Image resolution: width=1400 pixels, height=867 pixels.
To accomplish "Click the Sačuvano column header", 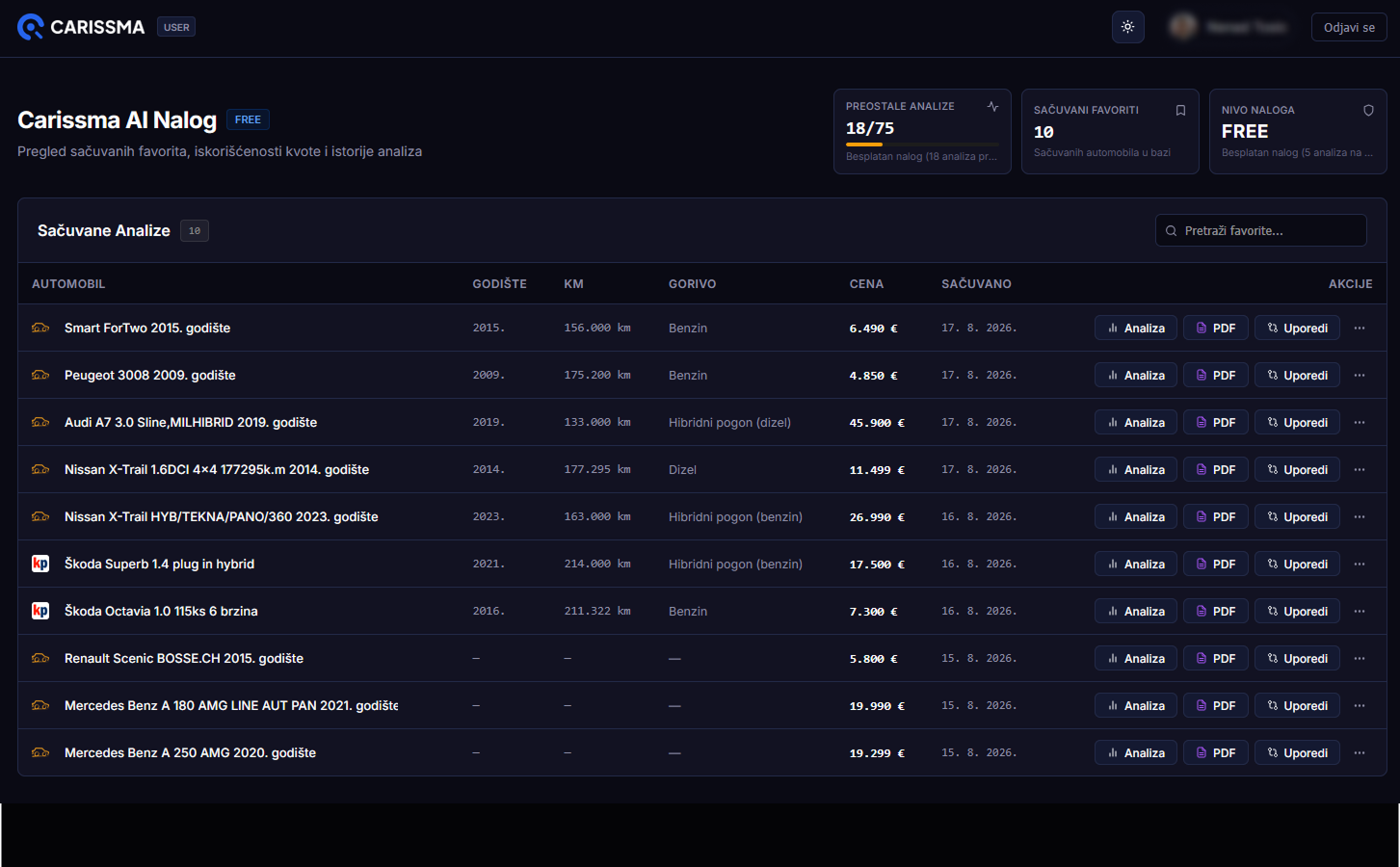I will [x=976, y=284].
